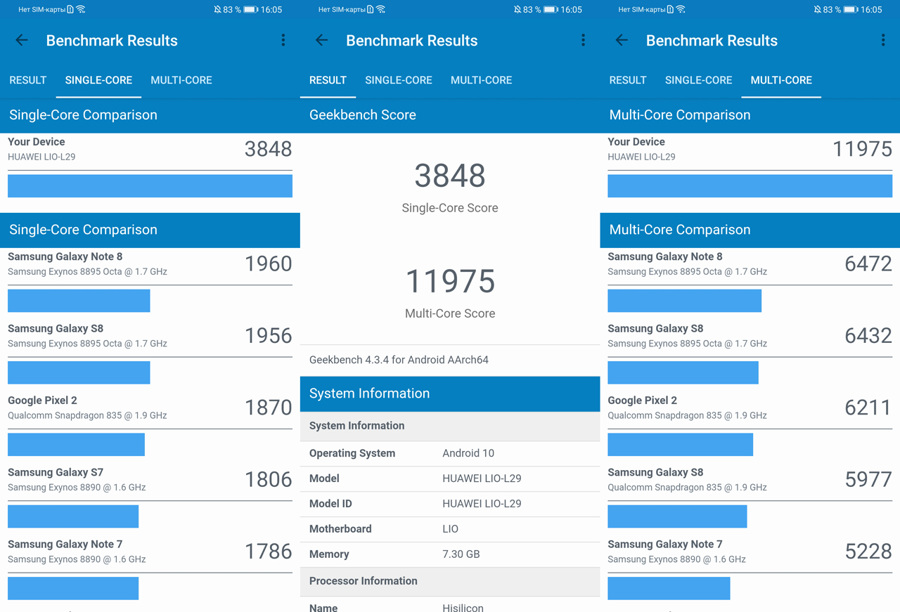This screenshot has height=612, width=900.
Task: Select Hisilicon processor Name row
Action: coord(450,605)
